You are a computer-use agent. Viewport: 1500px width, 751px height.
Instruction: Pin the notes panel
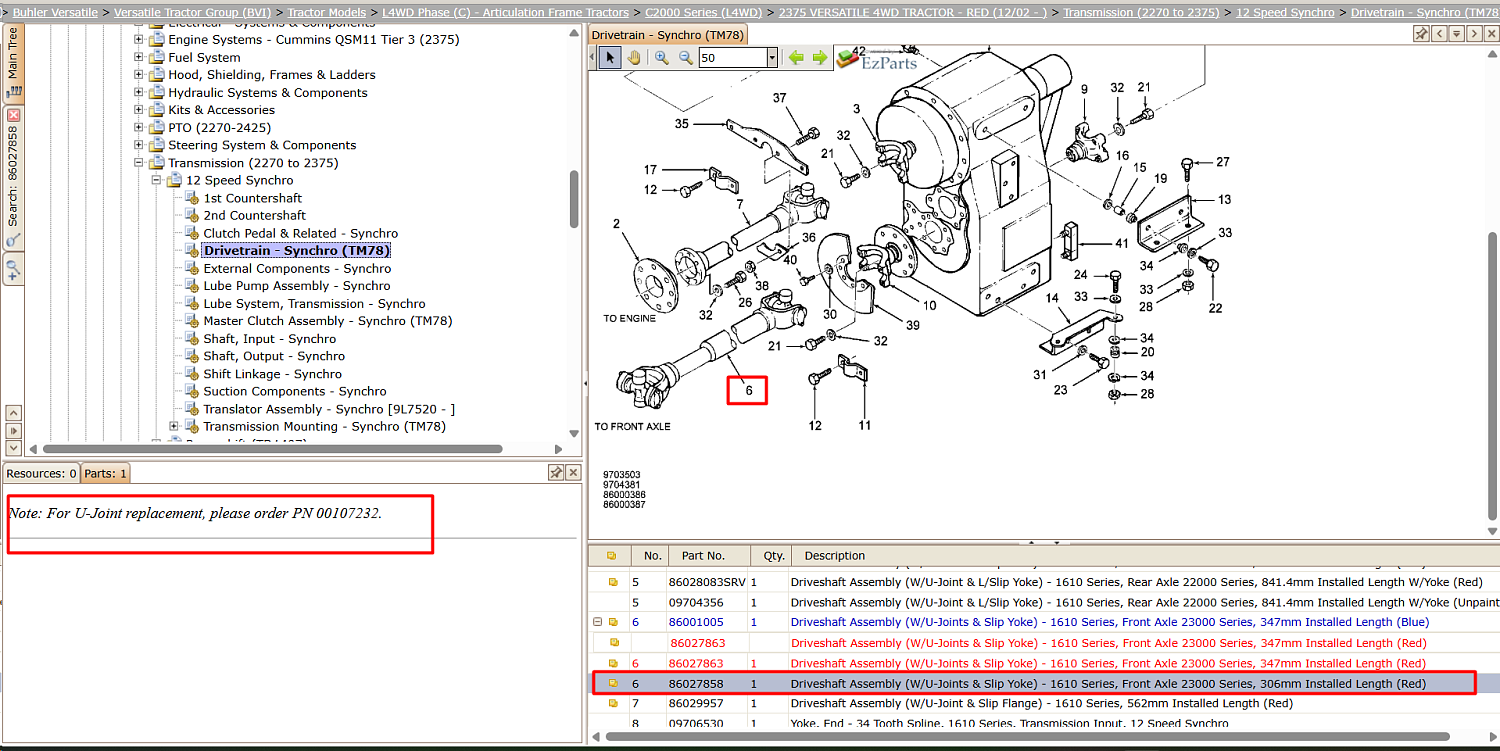pyautogui.click(x=556, y=472)
